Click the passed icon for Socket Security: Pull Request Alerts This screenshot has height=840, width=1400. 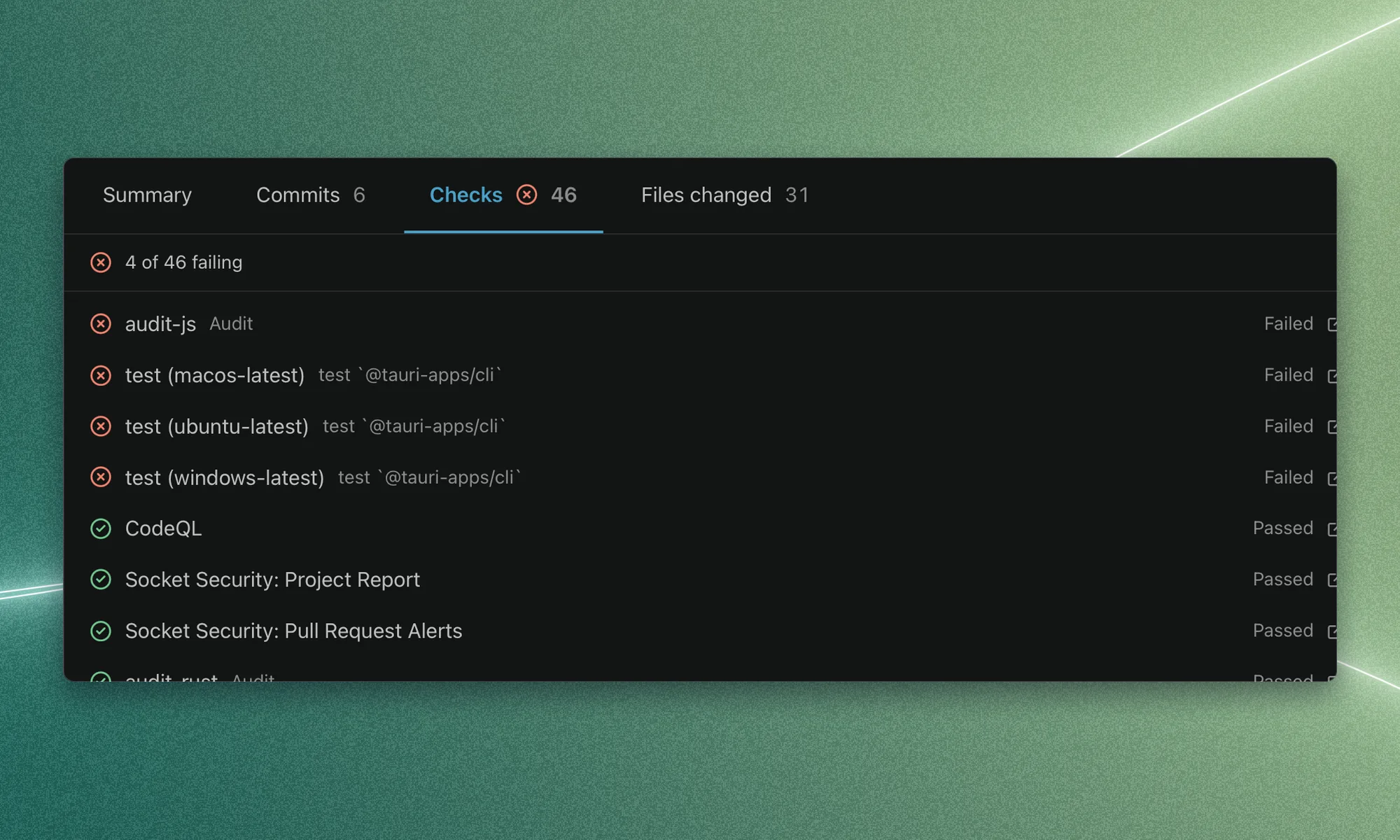(x=101, y=631)
